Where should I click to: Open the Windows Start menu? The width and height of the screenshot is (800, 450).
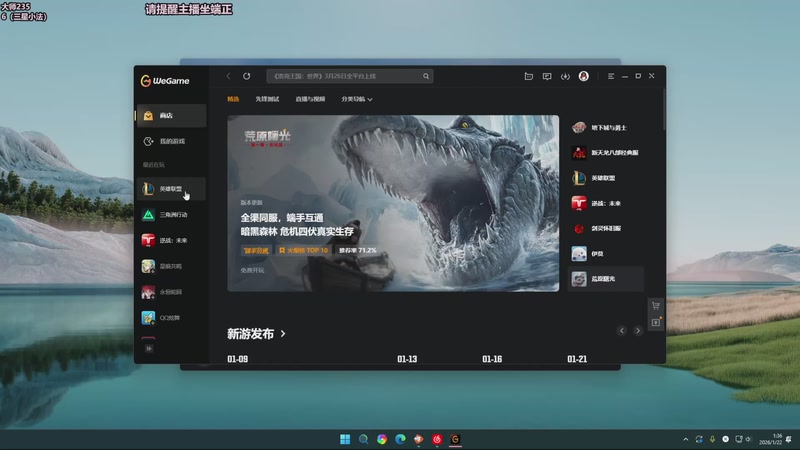[345, 439]
